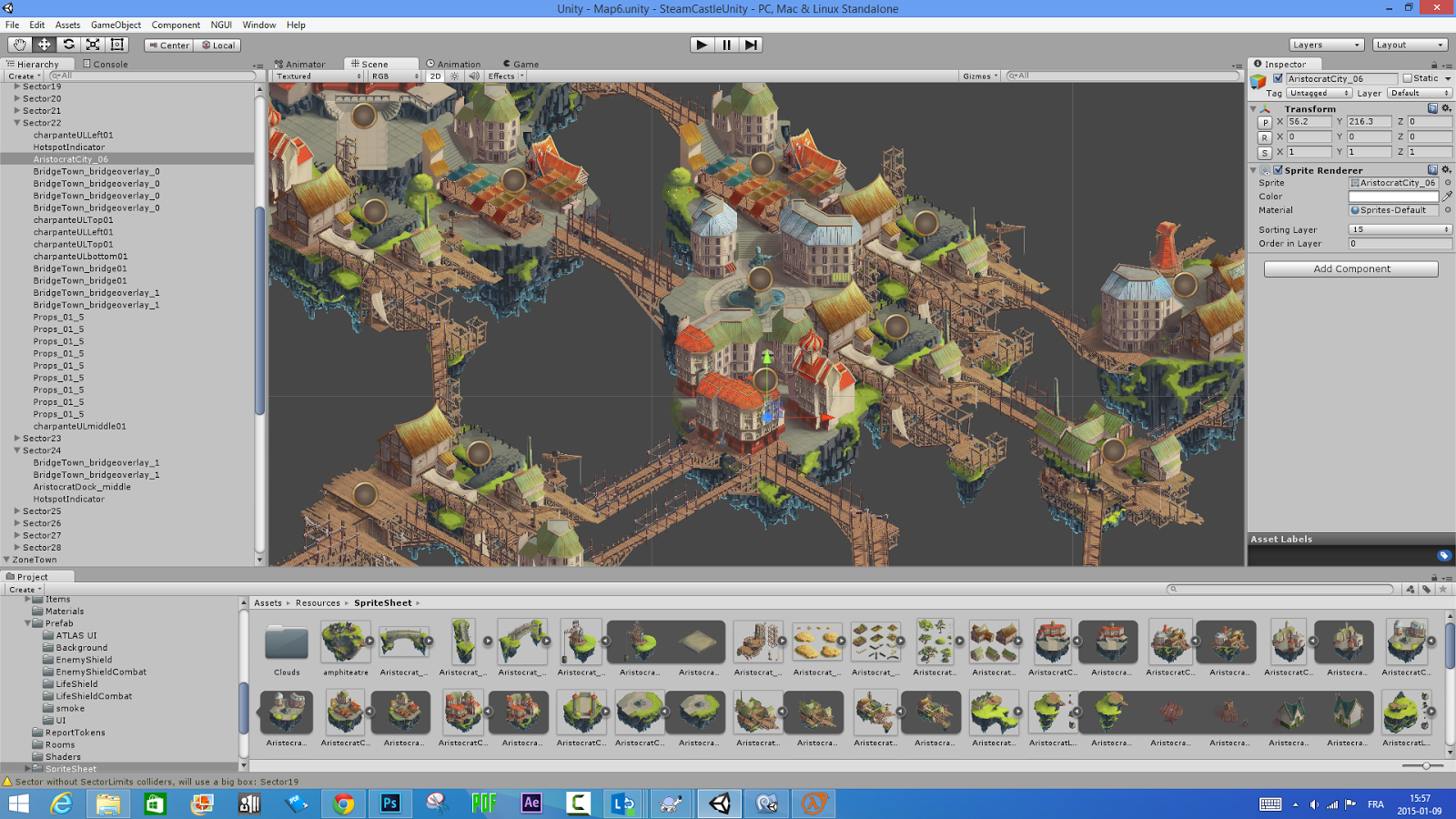Open the Transform help reference icon
Image resolution: width=1456 pixels, height=819 pixels.
pos(1432,108)
